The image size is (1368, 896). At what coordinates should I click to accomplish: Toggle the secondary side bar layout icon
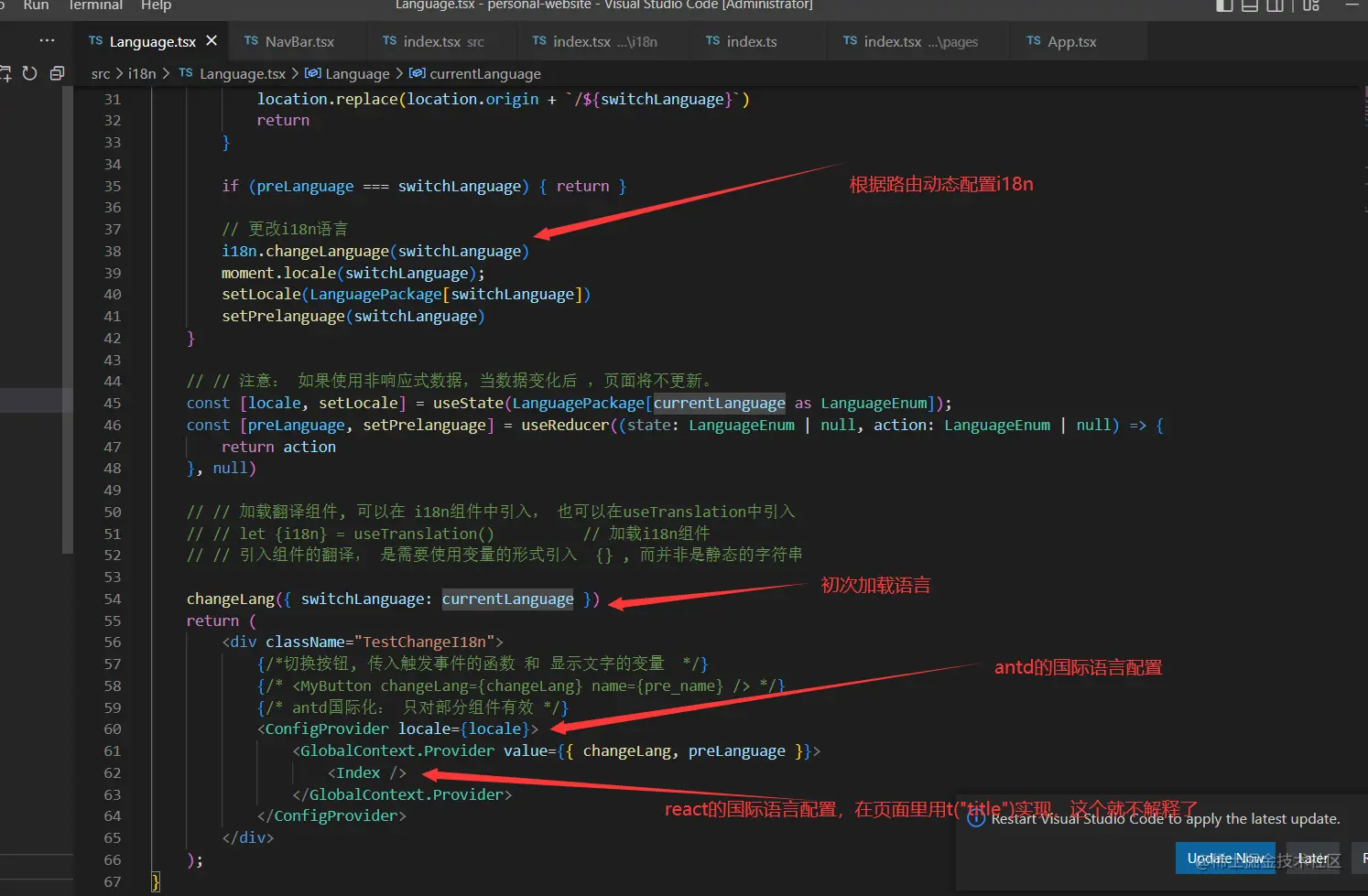[x=1275, y=5]
